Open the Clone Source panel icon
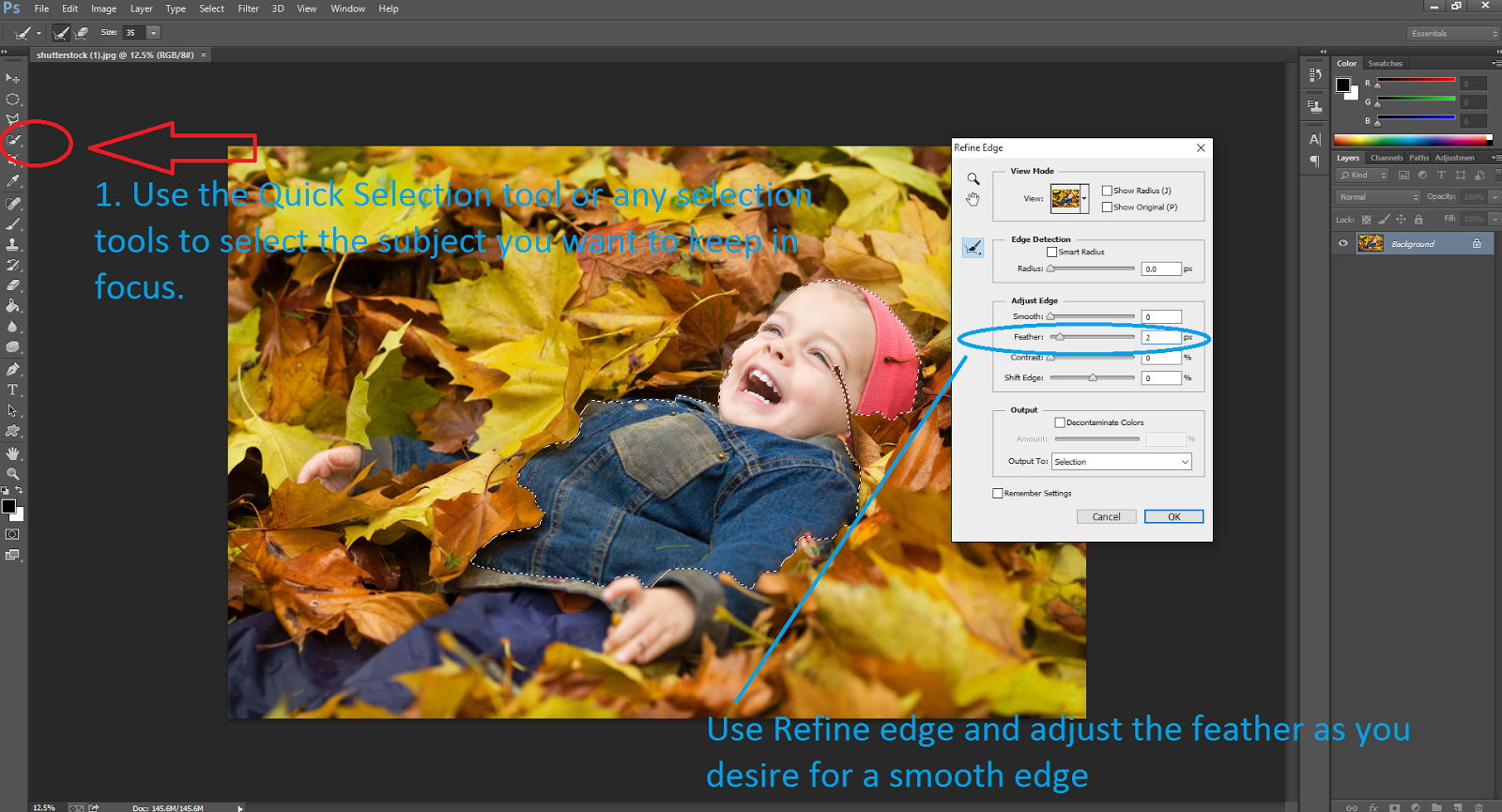 pos(1314,107)
